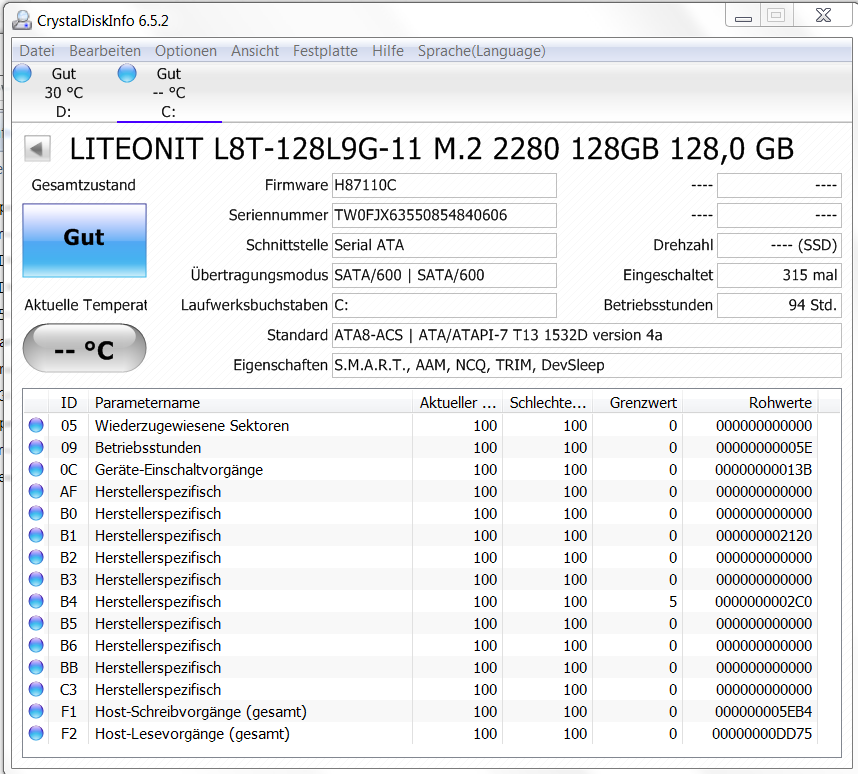
Task: Click the blue Gut health status button
Action: point(84,240)
